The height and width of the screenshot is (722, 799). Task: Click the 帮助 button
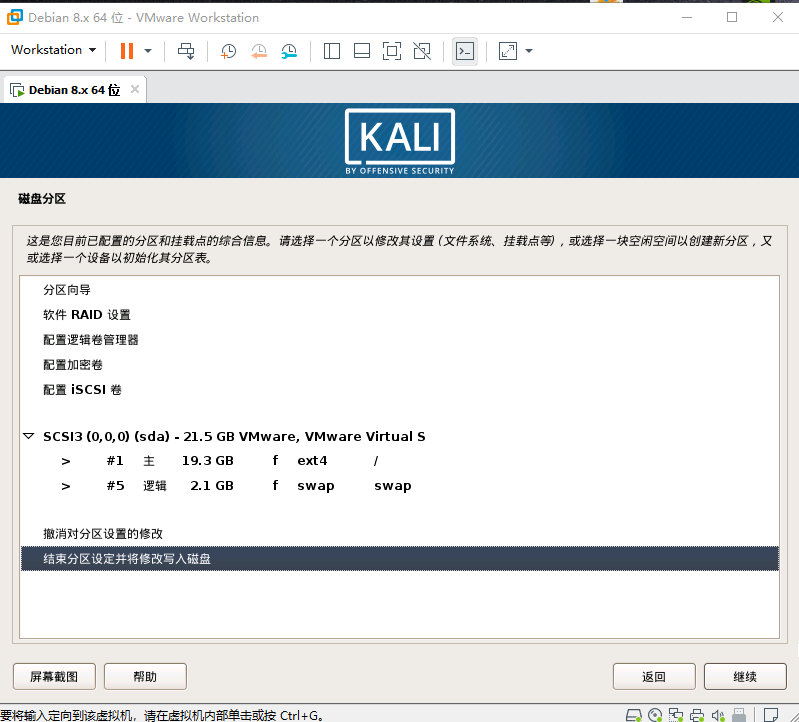point(145,677)
